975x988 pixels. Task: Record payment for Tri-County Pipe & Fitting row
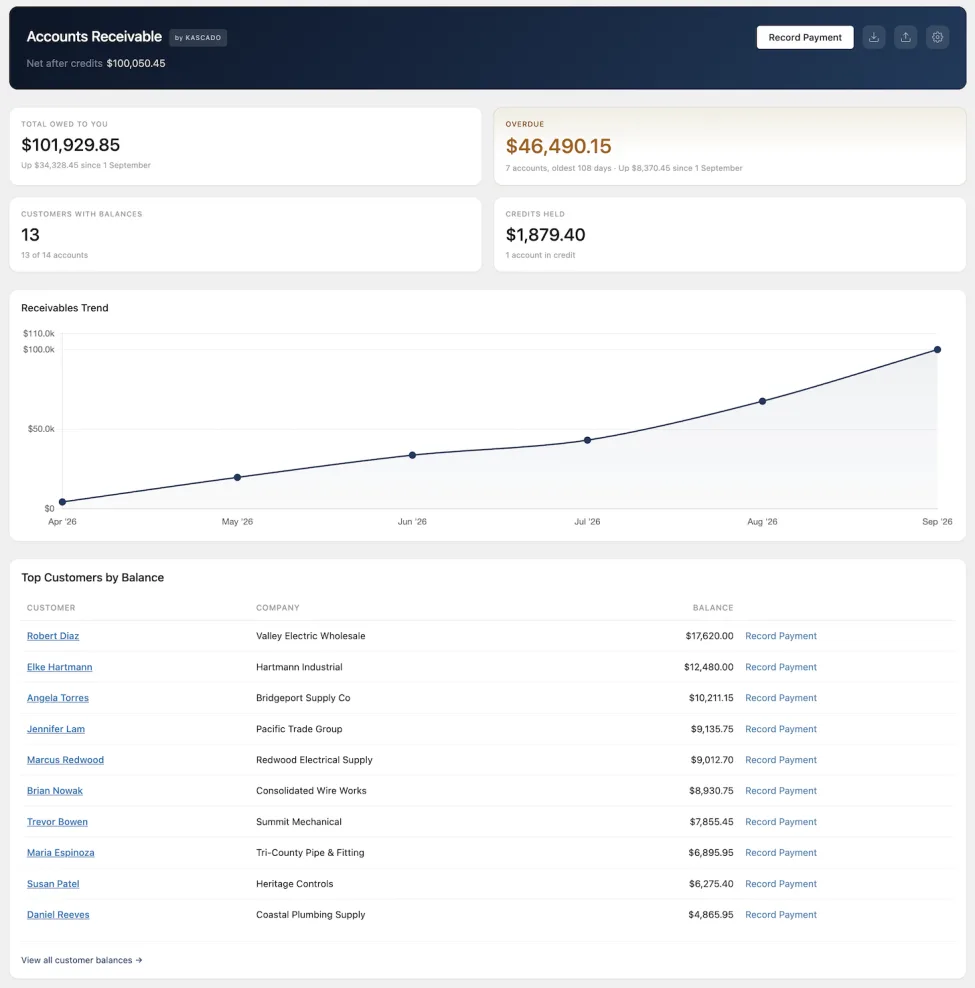[781, 853]
